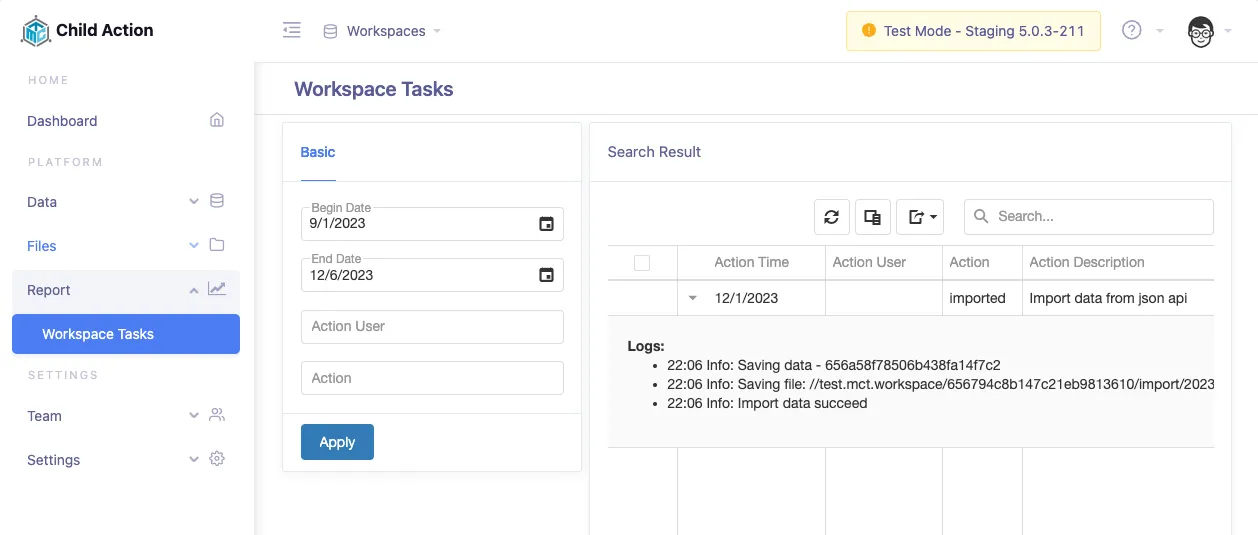Click the Action User input field
The height and width of the screenshot is (535, 1258).
pos(432,326)
